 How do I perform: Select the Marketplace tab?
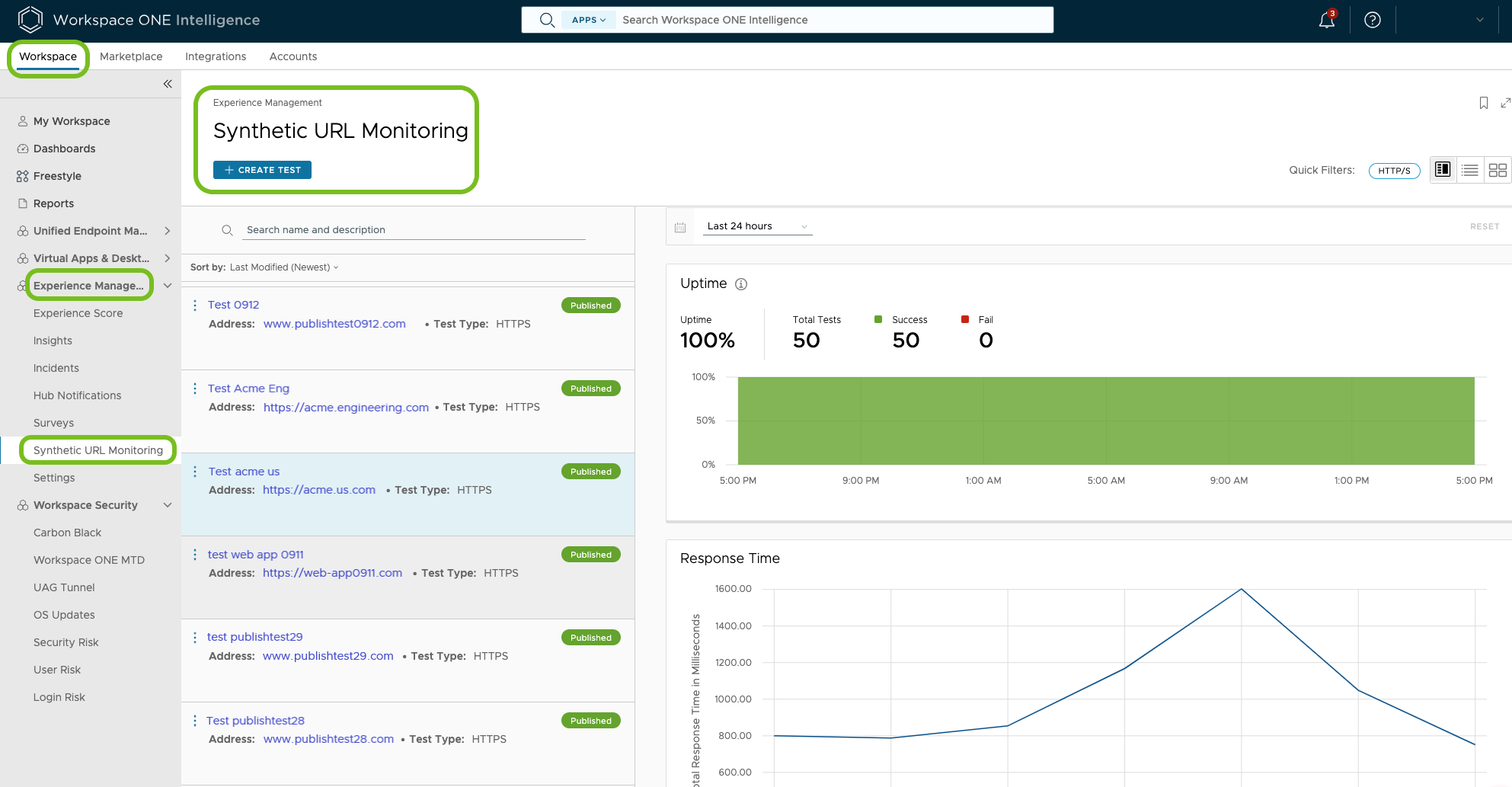[x=131, y=56]
